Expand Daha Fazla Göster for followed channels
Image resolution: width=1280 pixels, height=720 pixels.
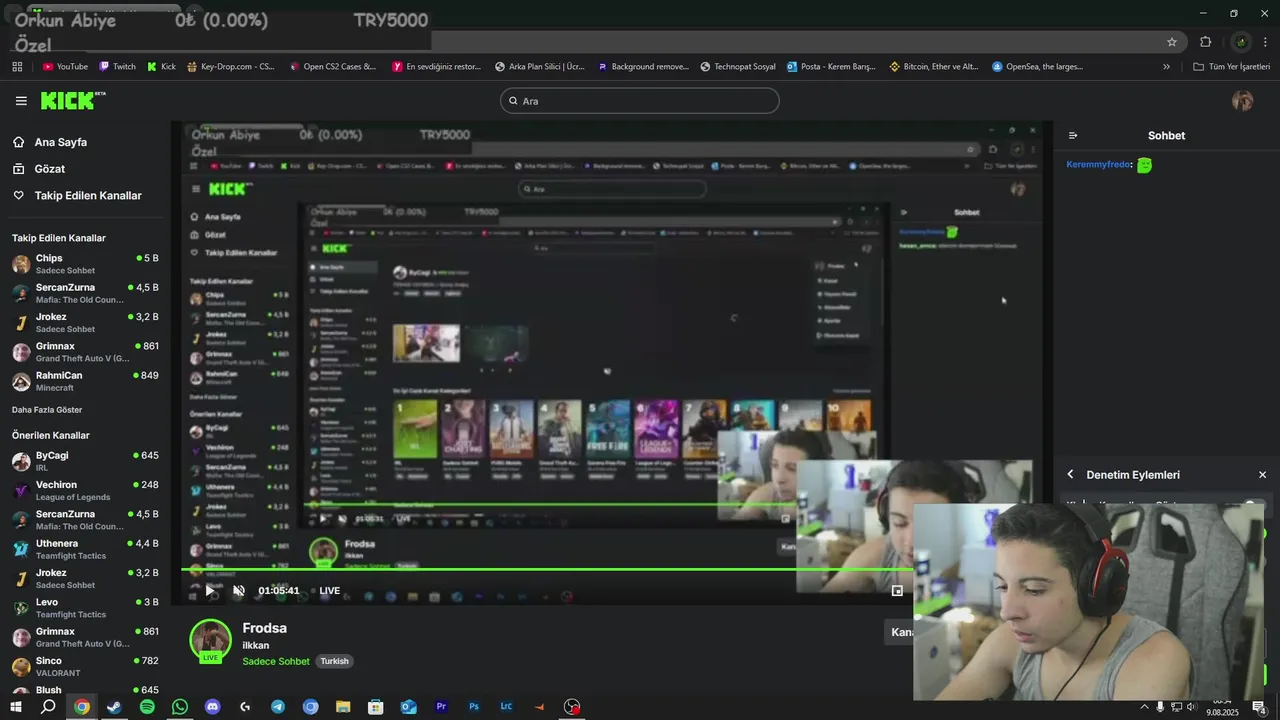point(47,410)
